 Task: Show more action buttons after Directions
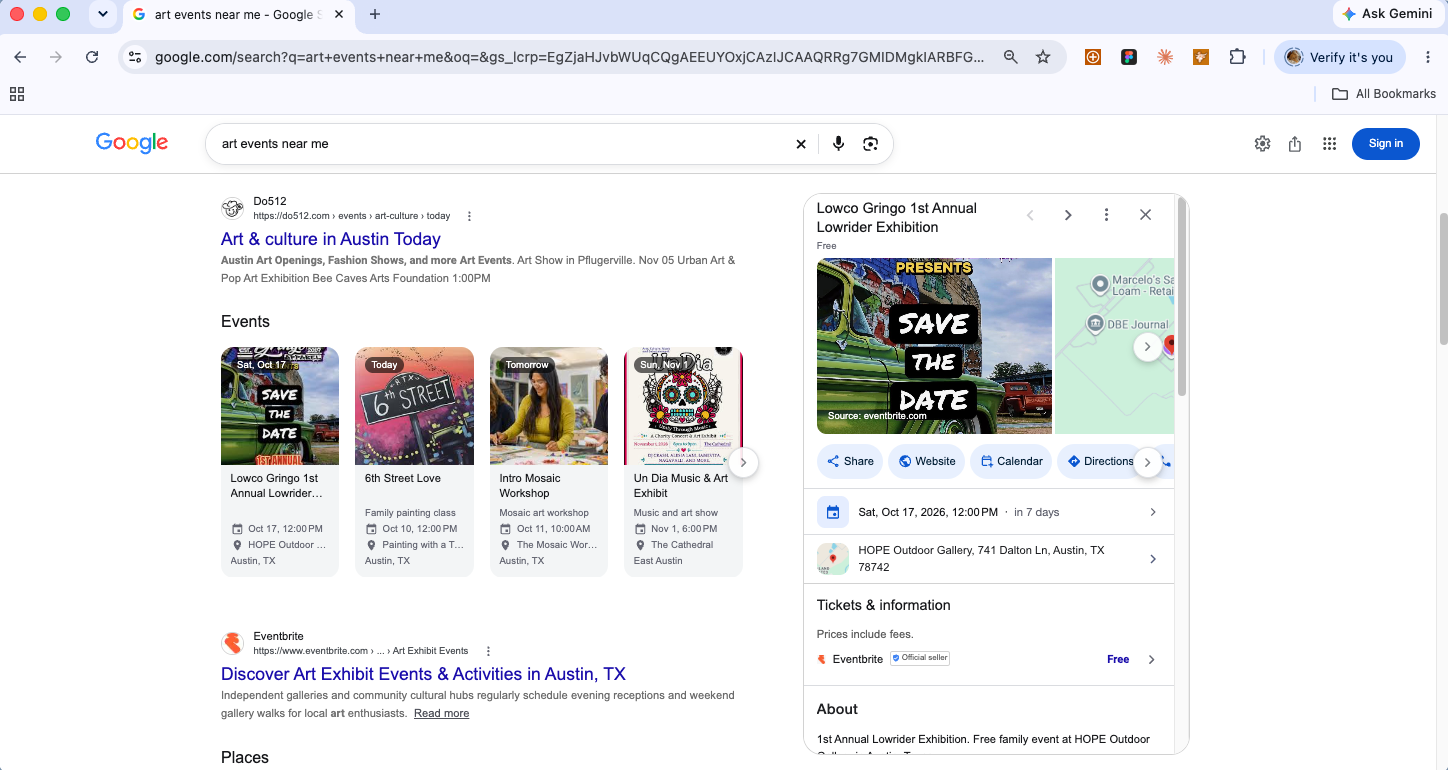tap(1148, 461)
